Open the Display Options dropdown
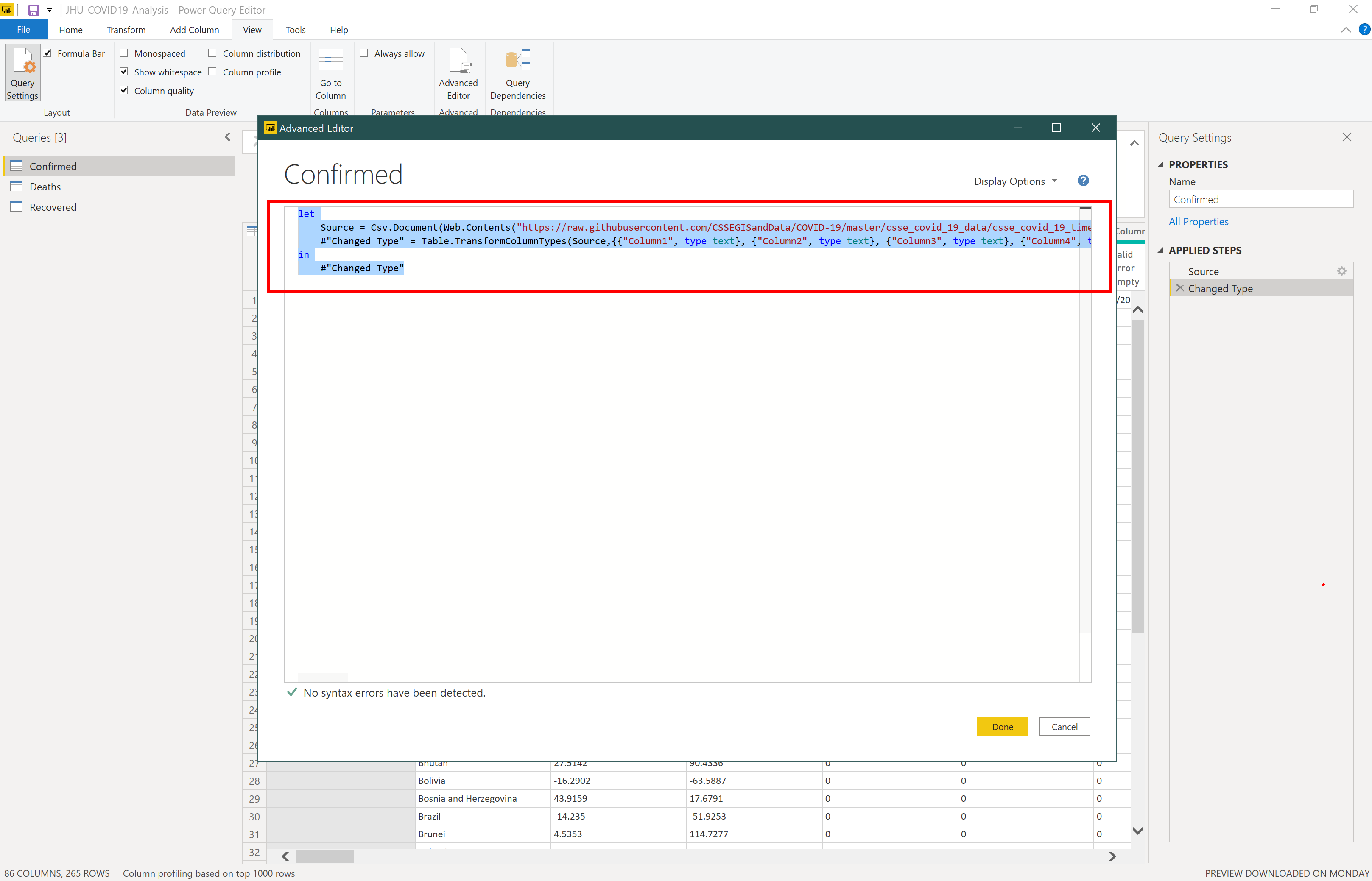This screenshot has width=1372, height=881. [1015, 181]
